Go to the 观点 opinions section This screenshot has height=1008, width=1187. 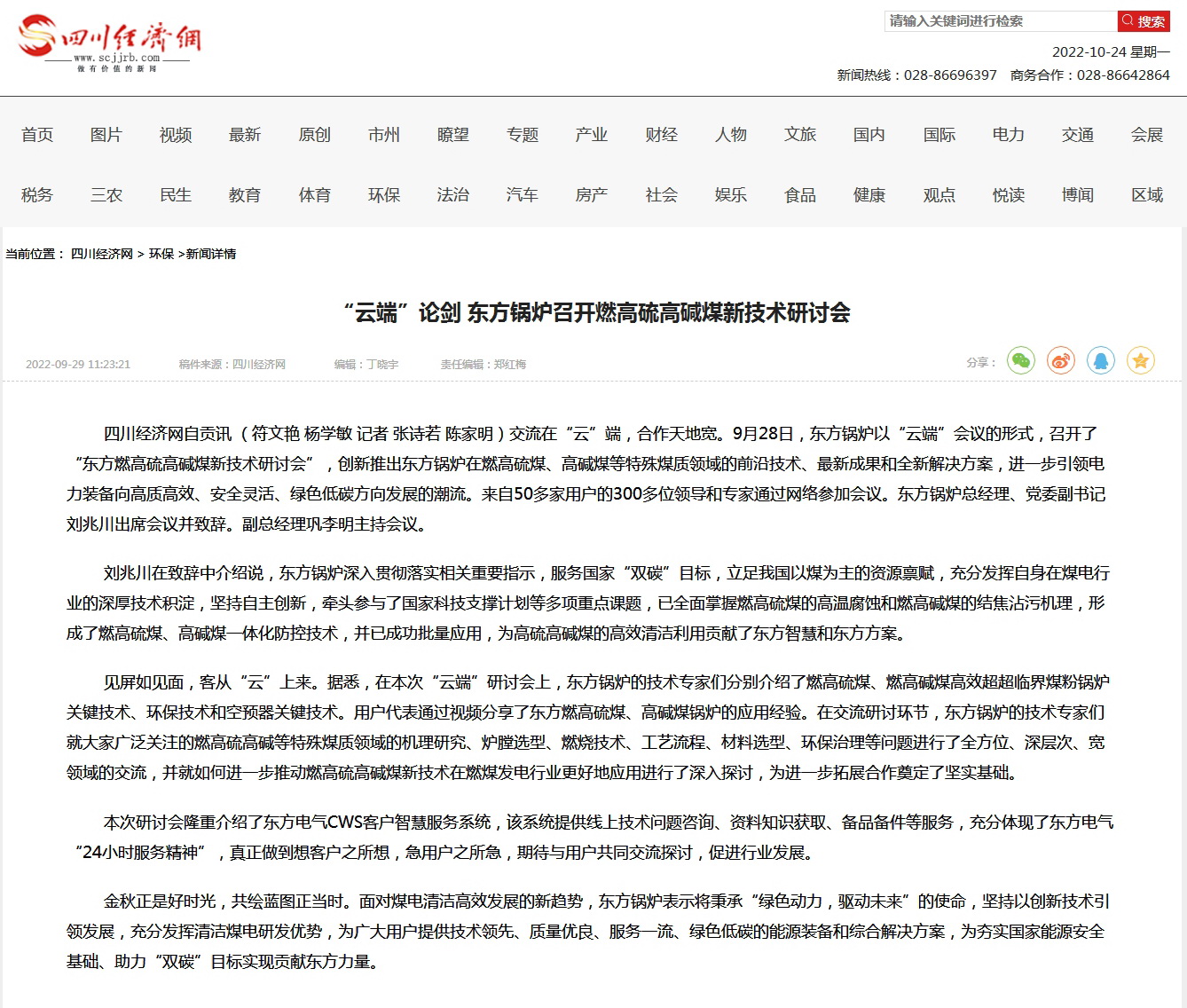click(939, 195)
